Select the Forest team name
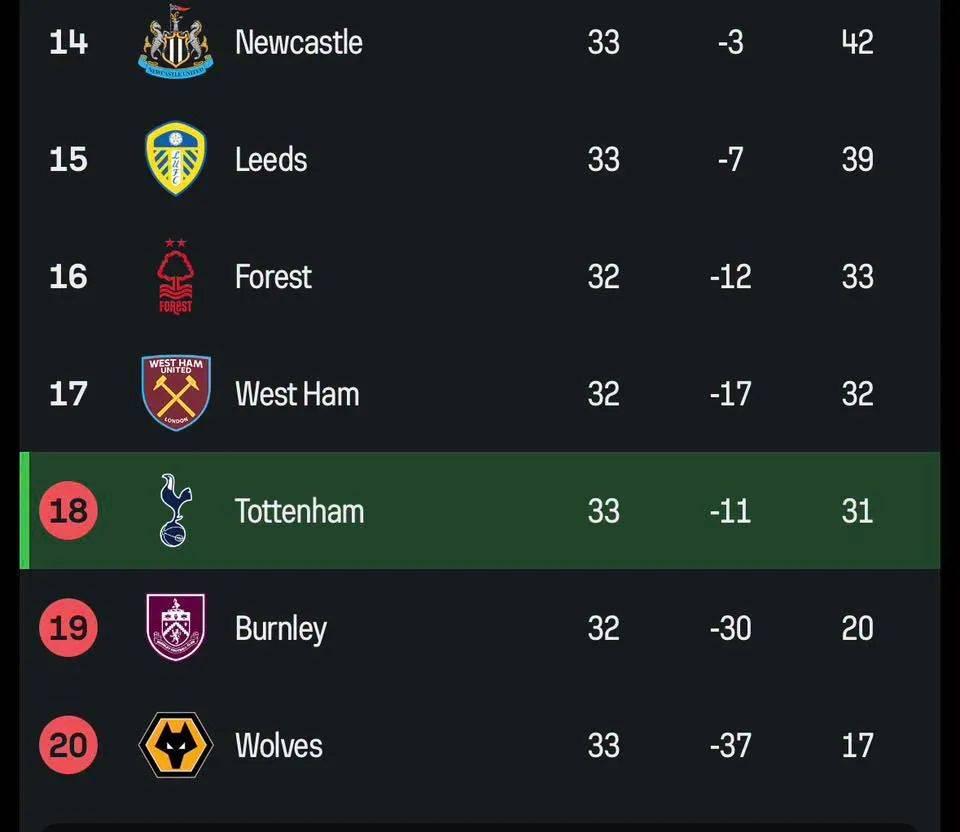 tap(273, 276)
